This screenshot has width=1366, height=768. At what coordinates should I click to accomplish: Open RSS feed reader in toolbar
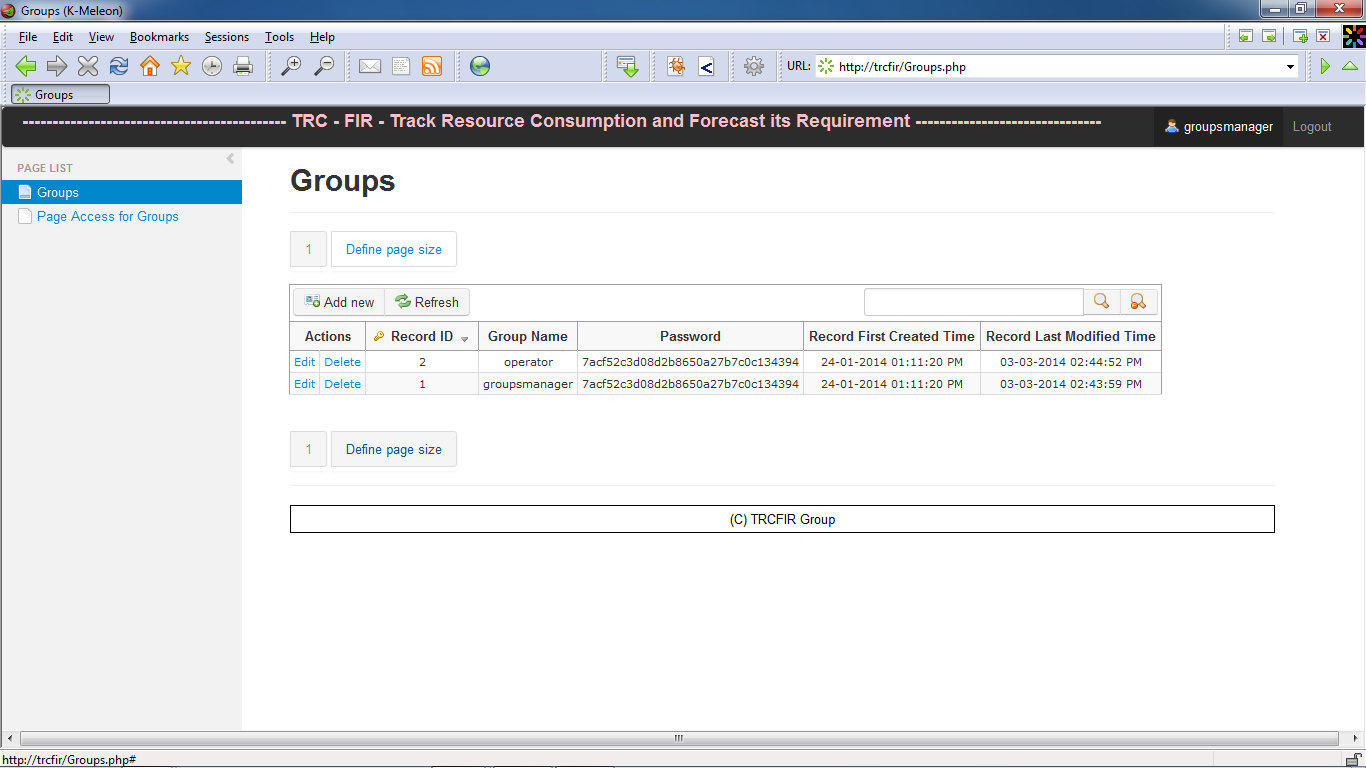(x=431, y=66)
